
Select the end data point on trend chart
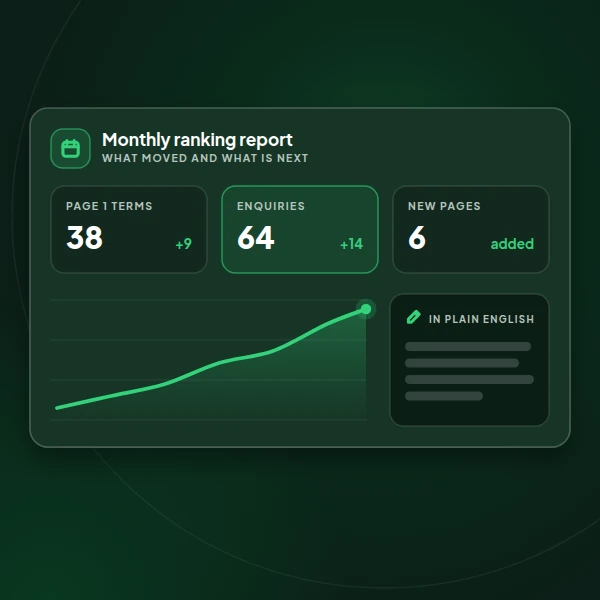tap(366, 309)
